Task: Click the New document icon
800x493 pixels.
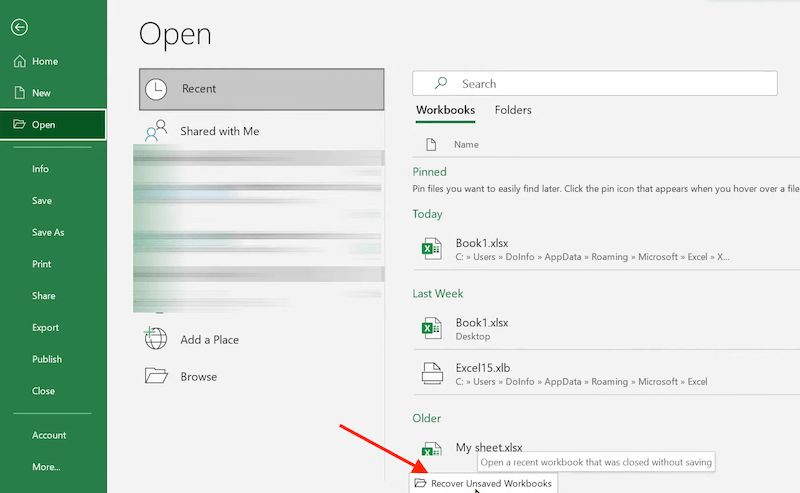Action: [20, 92]
